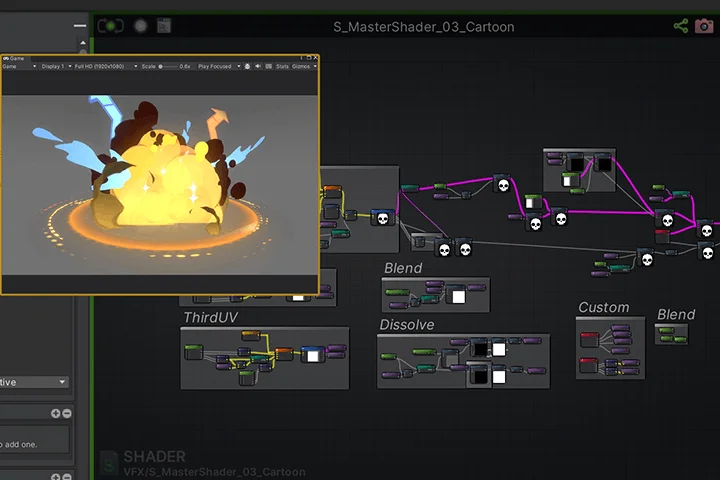This screenshot has height=480, width=720.
Task: Open the Gizmos dropdown arrow
Action: tap(315, 67)
